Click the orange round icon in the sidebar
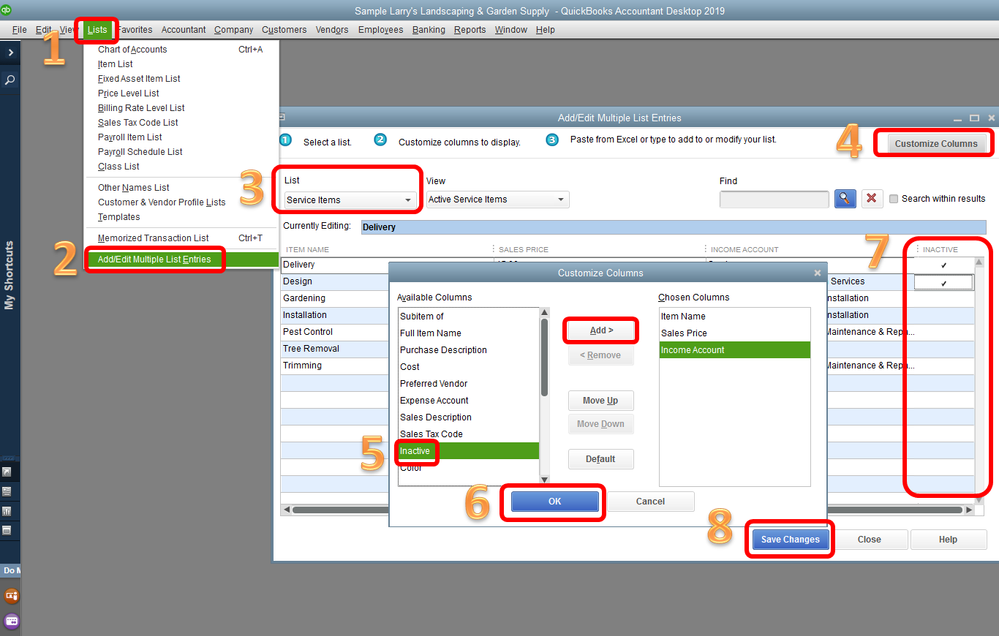 [x=11, y=596]
